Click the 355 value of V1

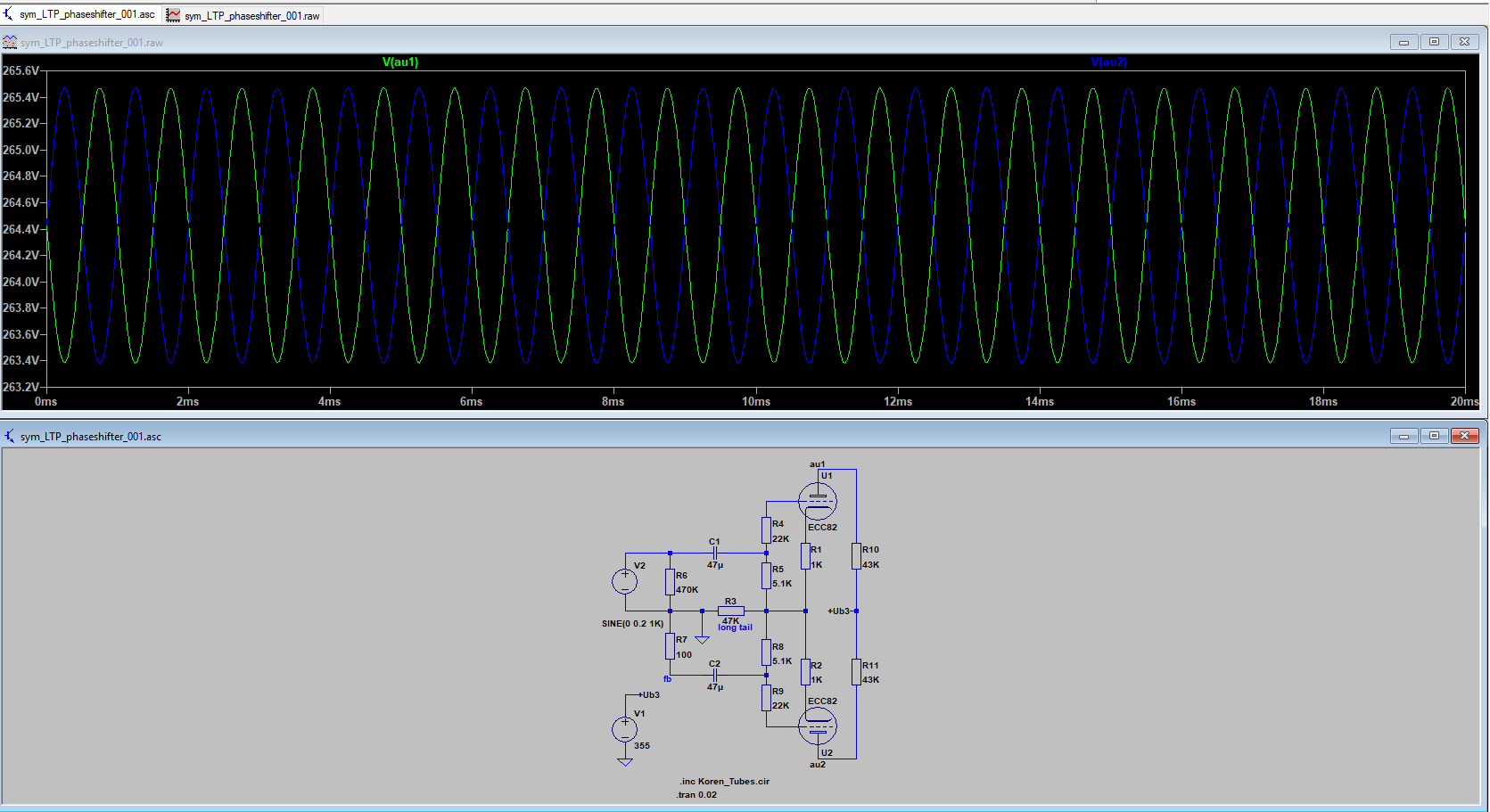coord(642,746)
